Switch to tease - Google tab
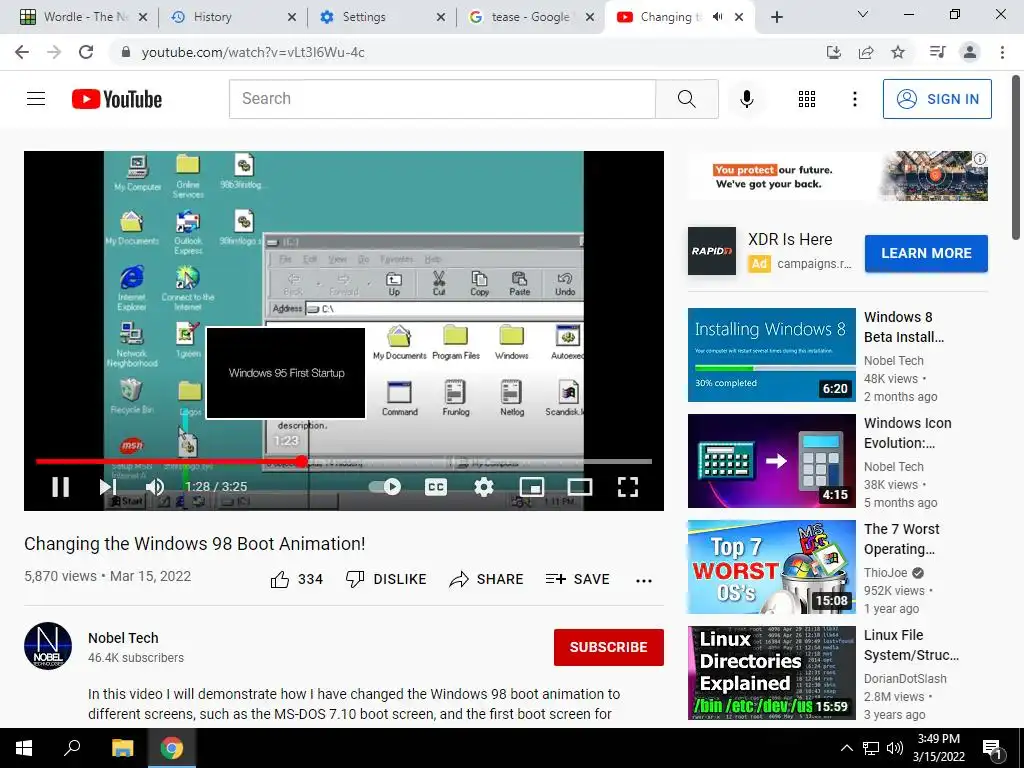This screenshot has width=1024, height=768. click(530, 17)
